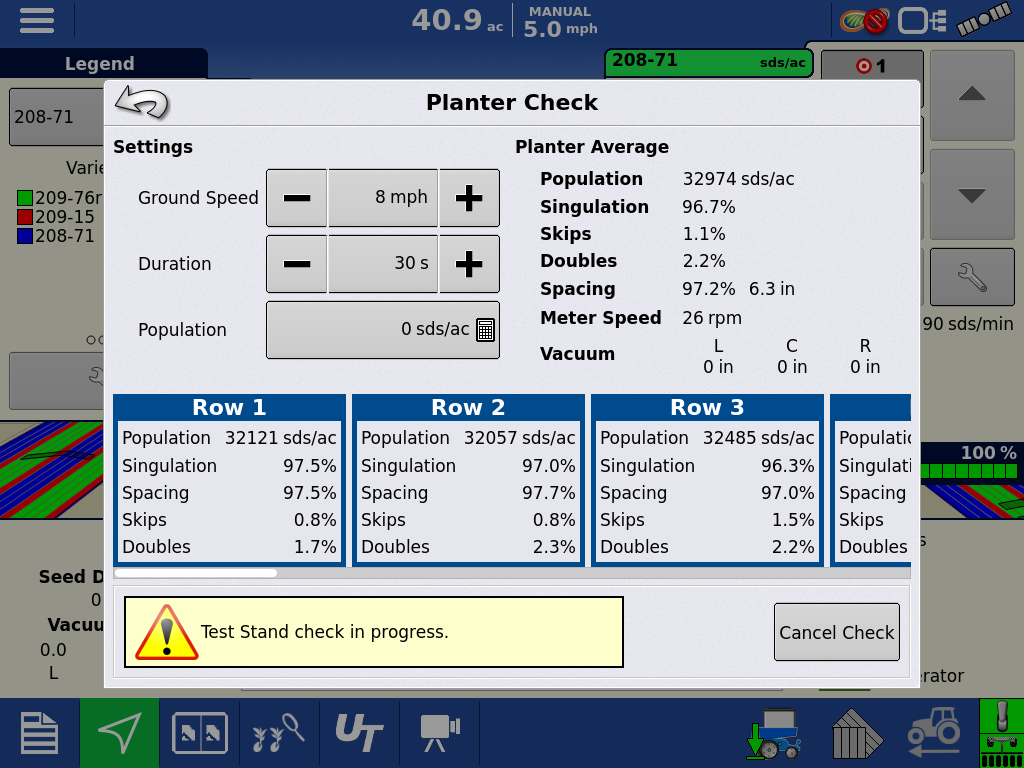Image resolution: width=1024 pixels, height=768 pixels.
Task: Click the red 209-15 legend swatch
Action: click(x=25, y=217)
